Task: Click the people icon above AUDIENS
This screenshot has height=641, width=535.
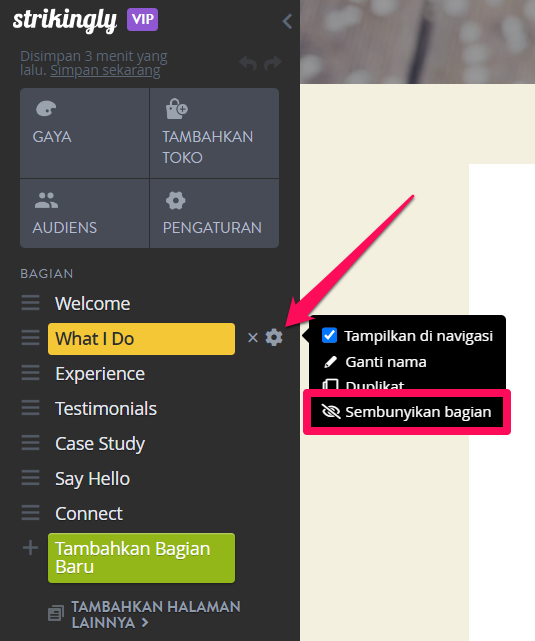Action: click(x=46, y=201)
